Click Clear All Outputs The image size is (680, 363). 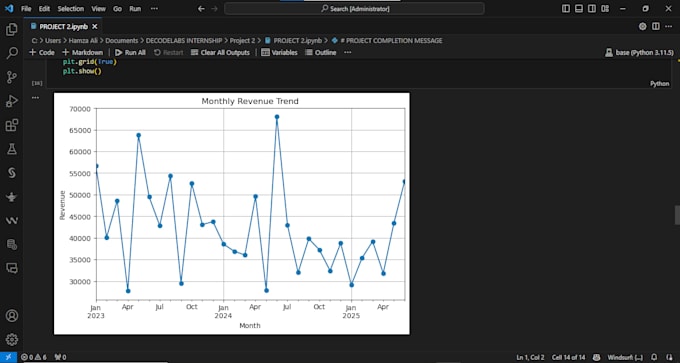[220, 52]
